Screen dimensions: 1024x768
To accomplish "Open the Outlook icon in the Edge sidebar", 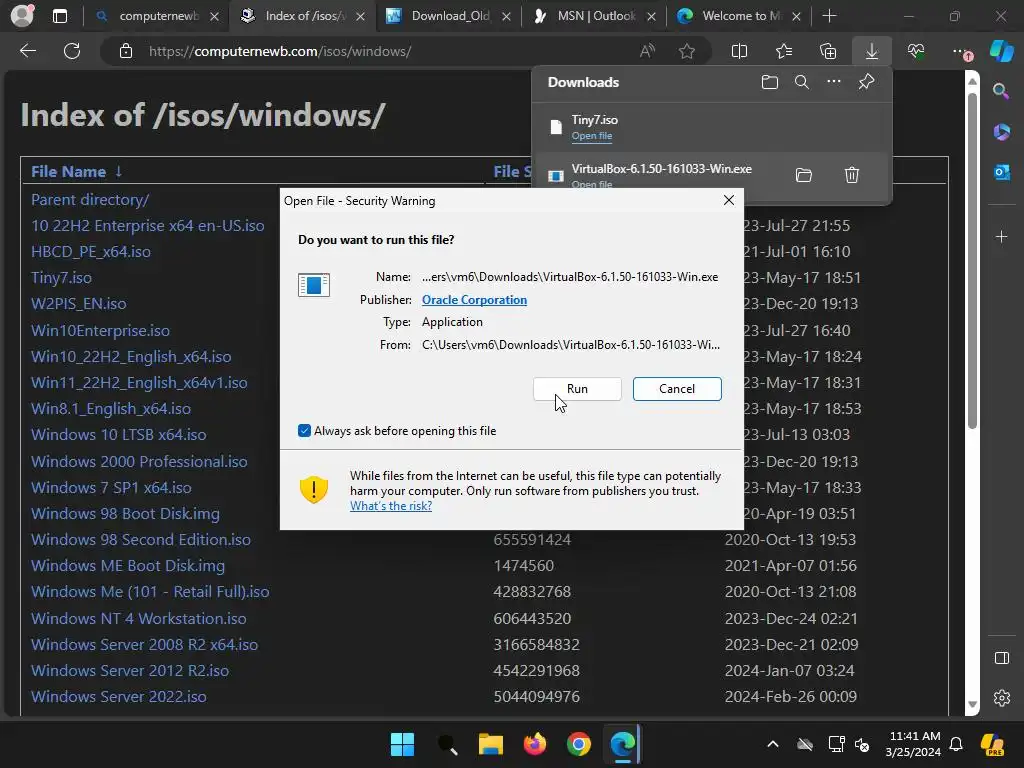I will click(1001, 172).
